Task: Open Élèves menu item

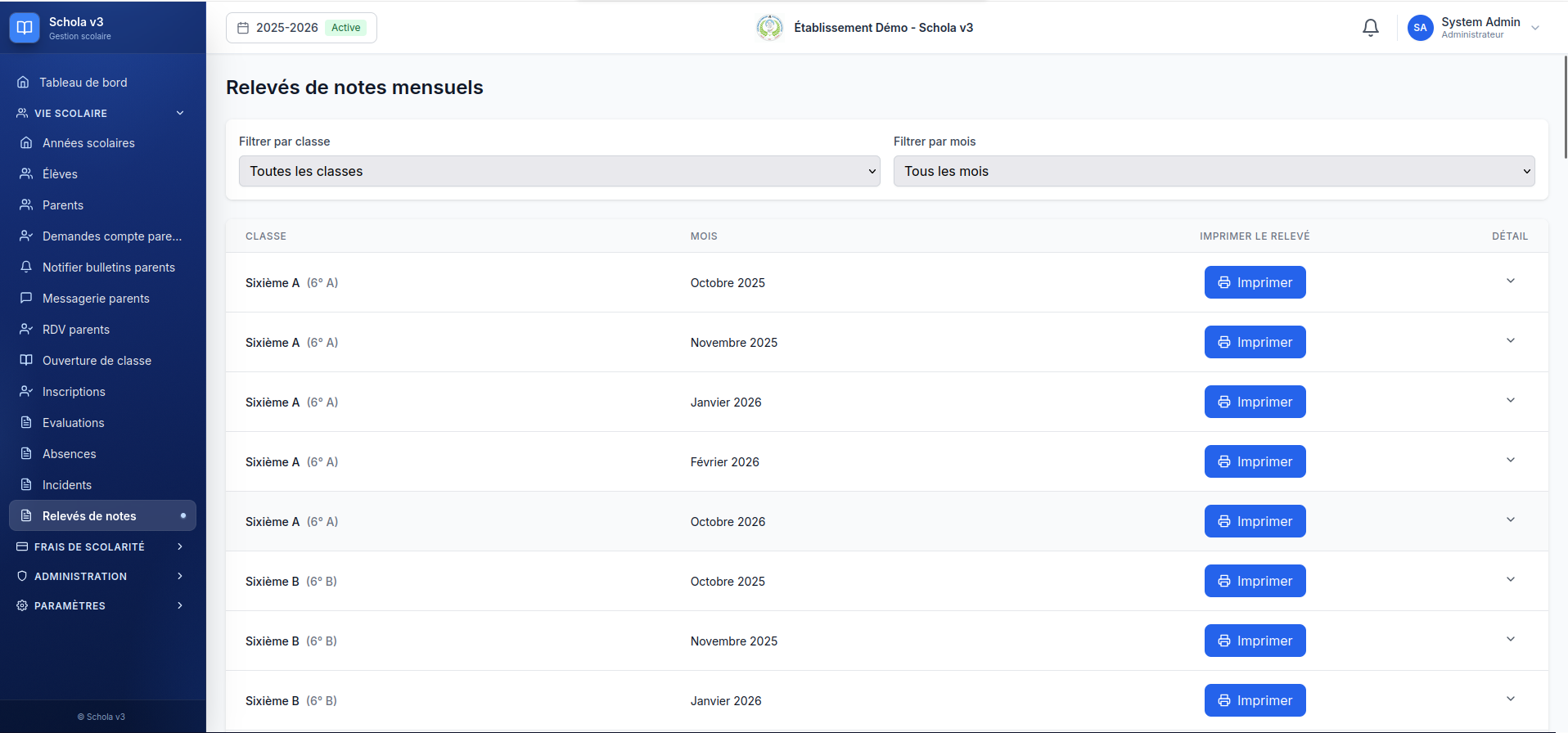Action: point(102,173)
